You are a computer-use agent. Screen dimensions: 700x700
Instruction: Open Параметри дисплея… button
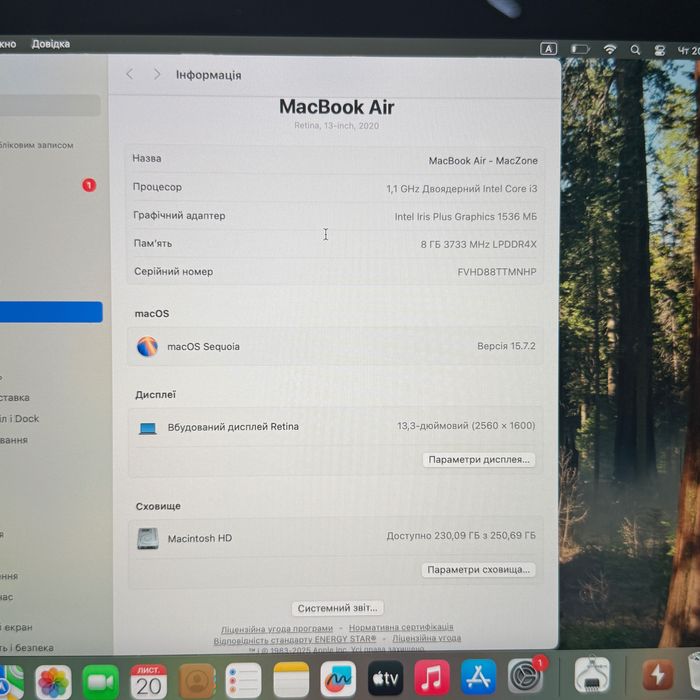(x=479, y=459)
